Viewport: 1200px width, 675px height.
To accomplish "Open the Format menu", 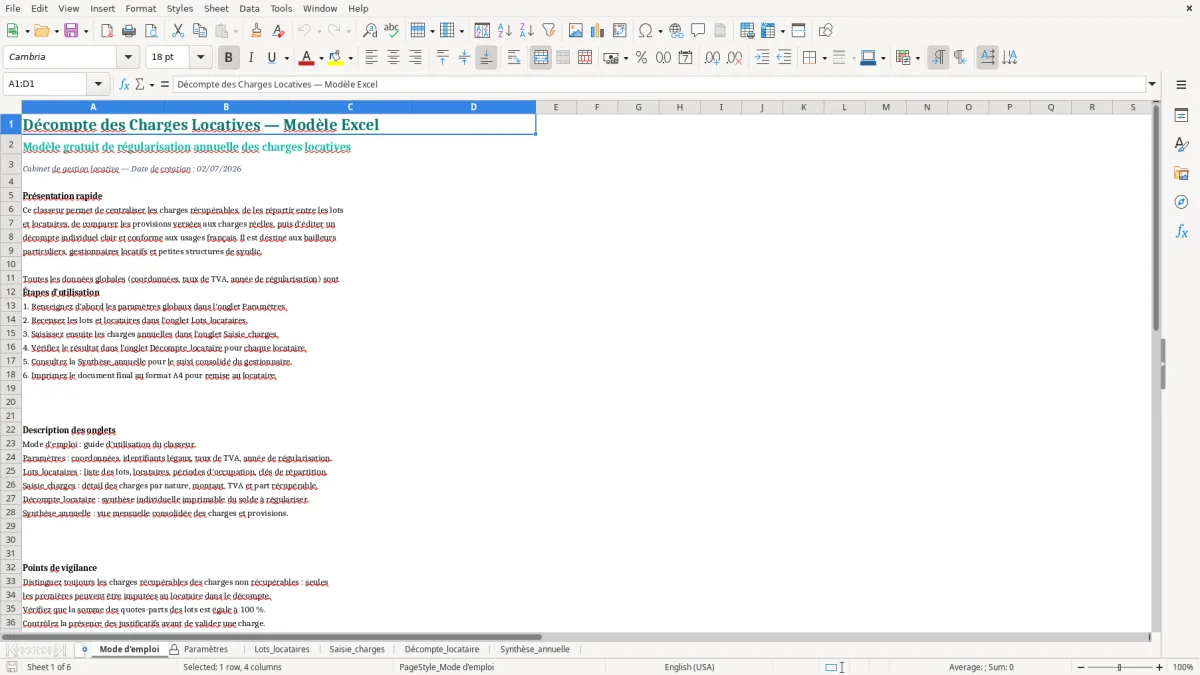I will (x=141, y=8).
